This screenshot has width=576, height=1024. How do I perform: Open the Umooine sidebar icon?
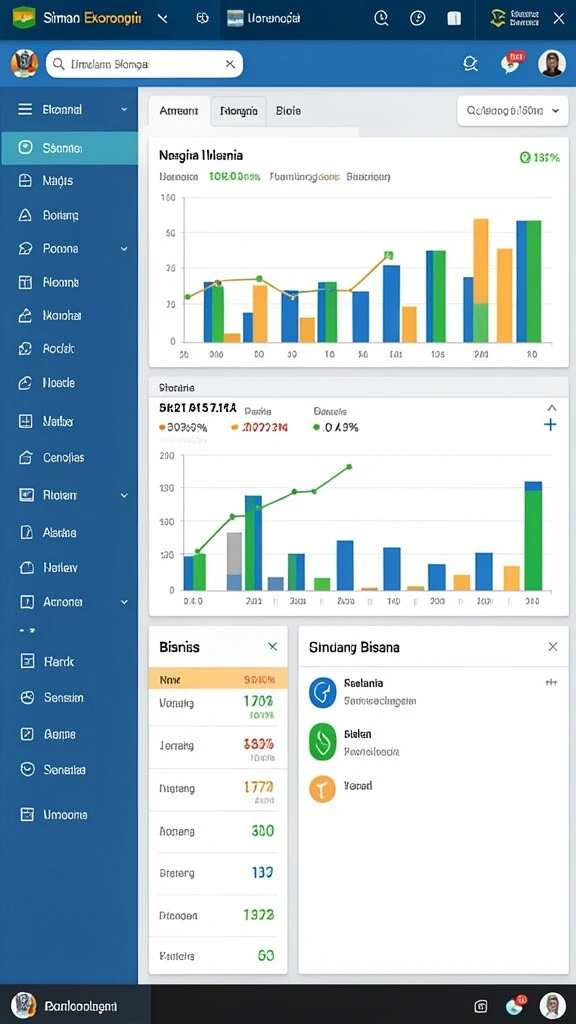[27, 814]
